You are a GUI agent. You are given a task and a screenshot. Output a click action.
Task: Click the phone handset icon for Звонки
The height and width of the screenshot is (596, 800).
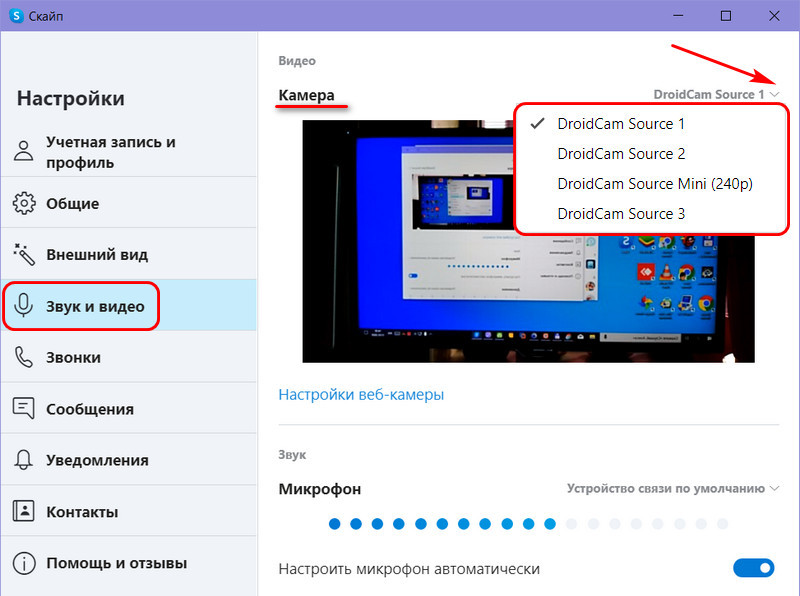23,357
